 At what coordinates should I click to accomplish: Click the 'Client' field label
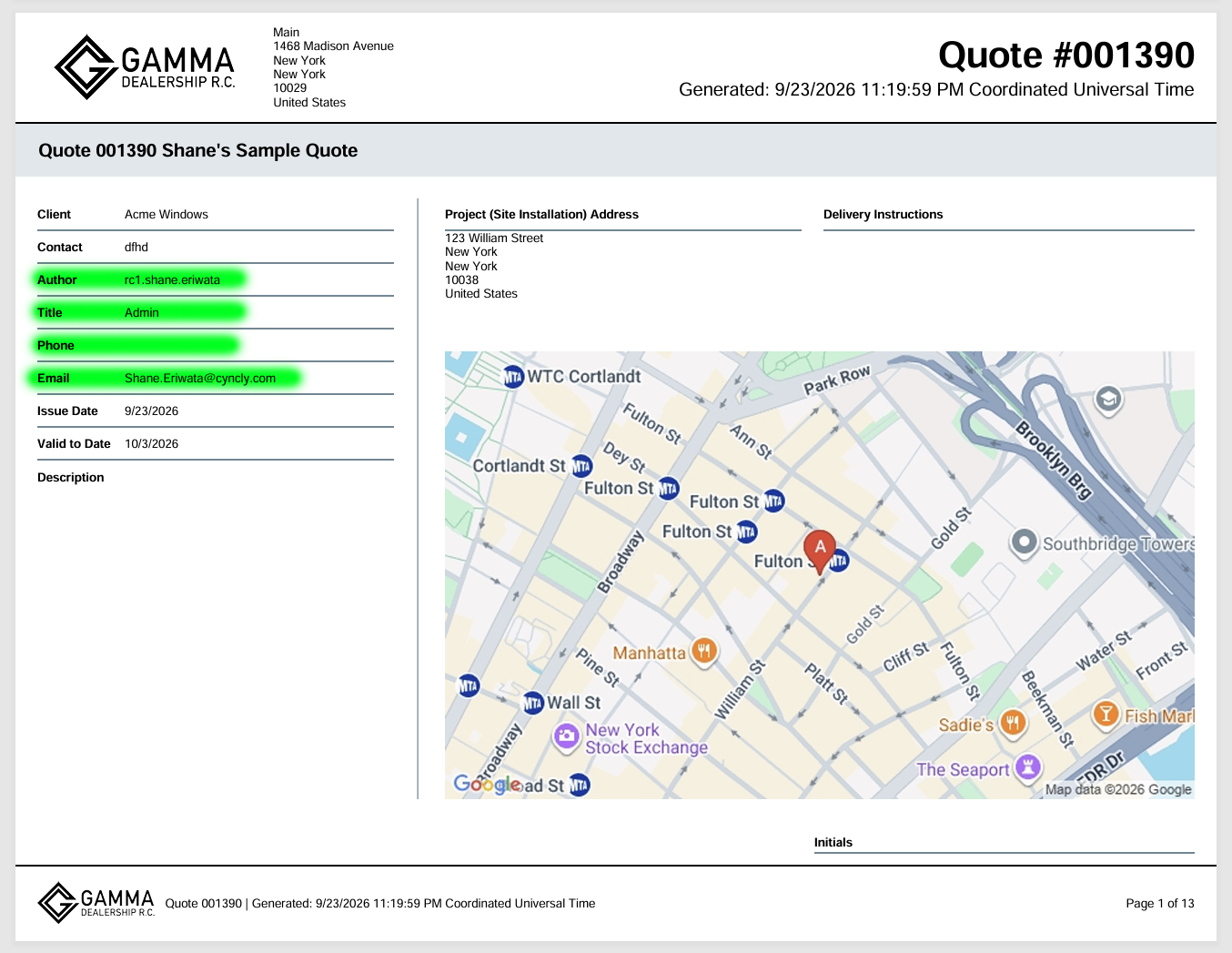54,215
